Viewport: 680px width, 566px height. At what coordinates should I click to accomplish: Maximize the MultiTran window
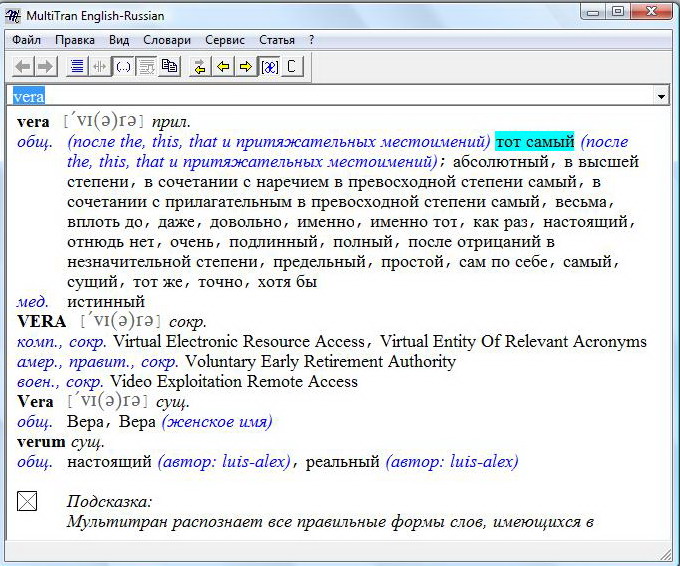click(x=618, y=12)
